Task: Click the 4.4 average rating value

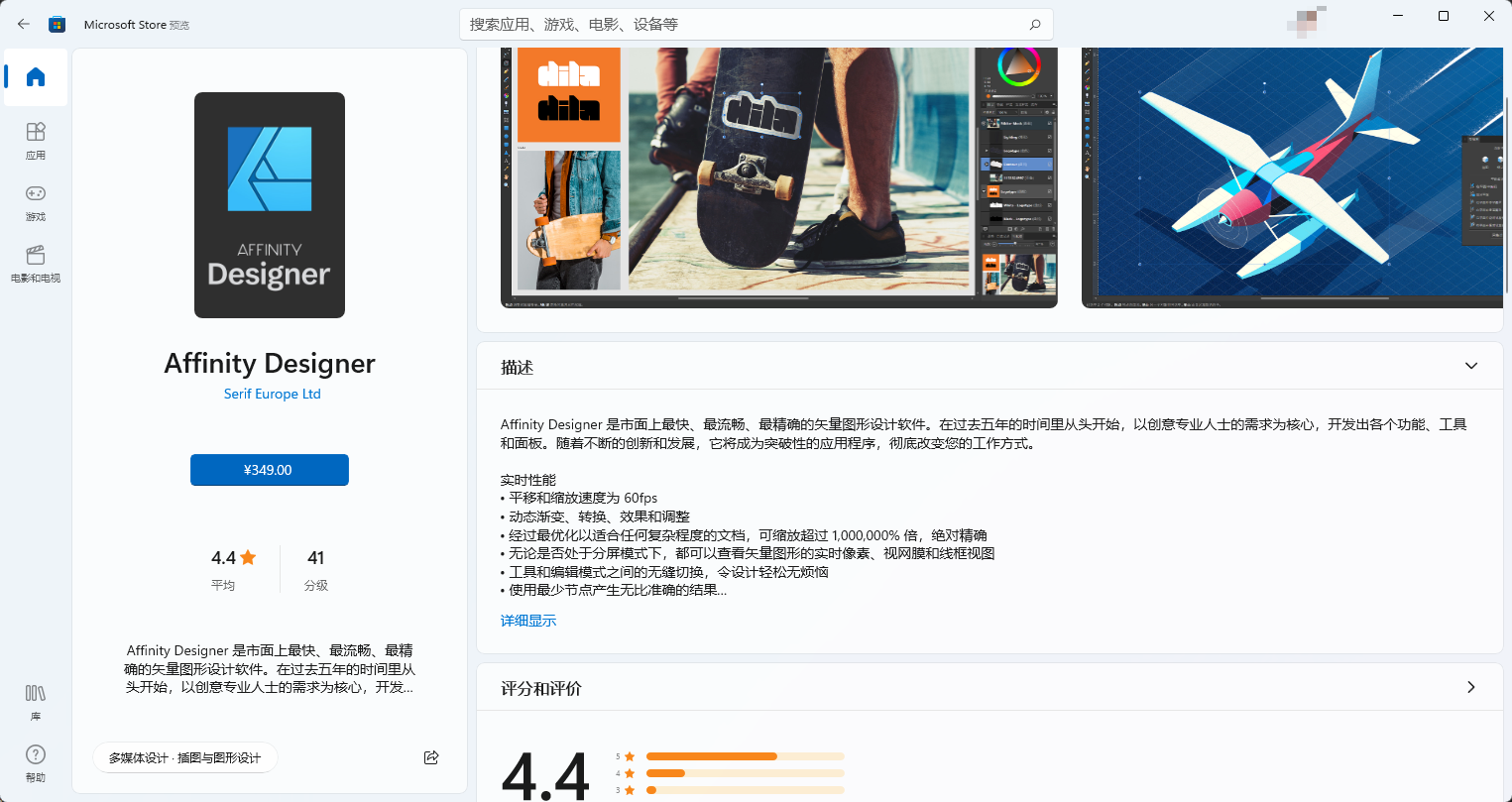Action: (234, 558)
